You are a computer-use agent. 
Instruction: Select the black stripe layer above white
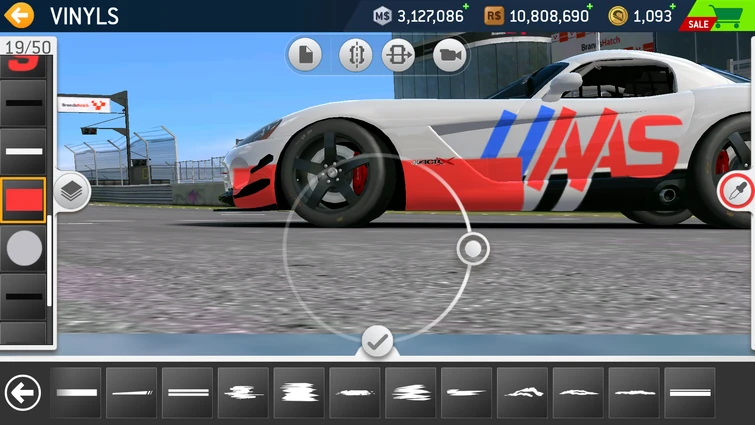[x=23, y=103]
